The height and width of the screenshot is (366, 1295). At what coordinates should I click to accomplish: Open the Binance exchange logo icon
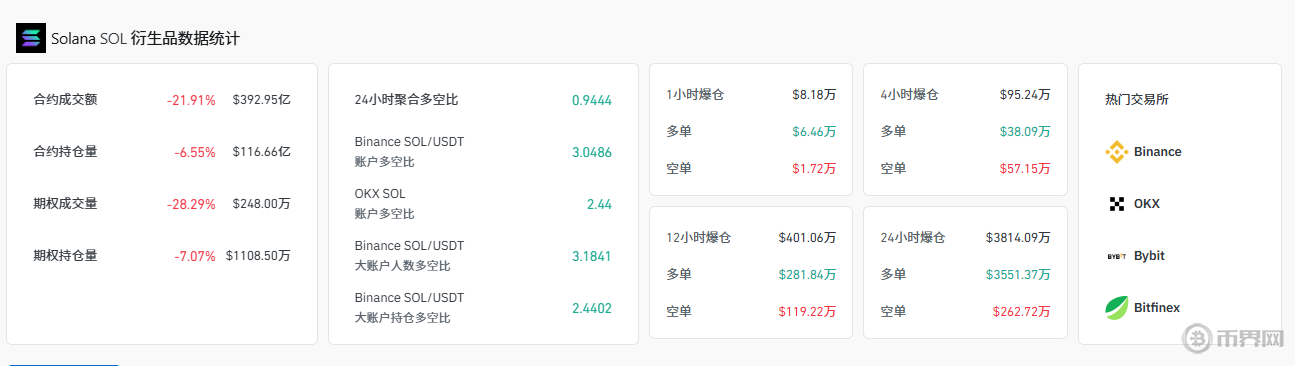click(x=1116, y=152)
